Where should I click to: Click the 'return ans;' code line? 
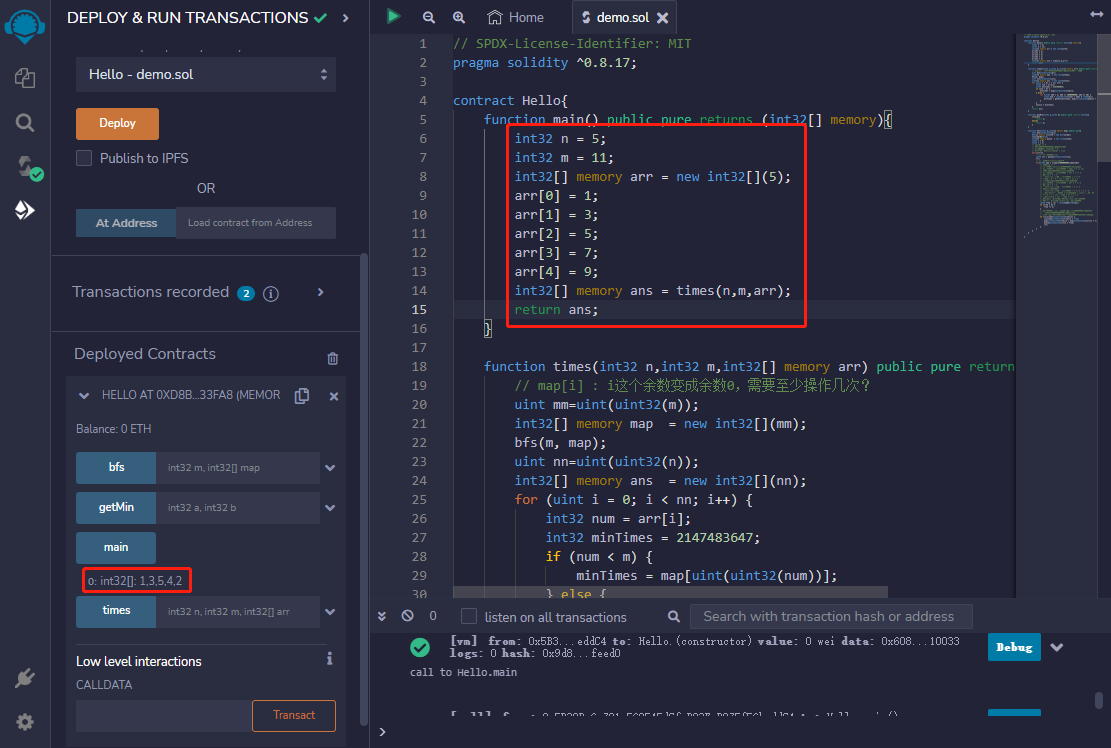556,310
